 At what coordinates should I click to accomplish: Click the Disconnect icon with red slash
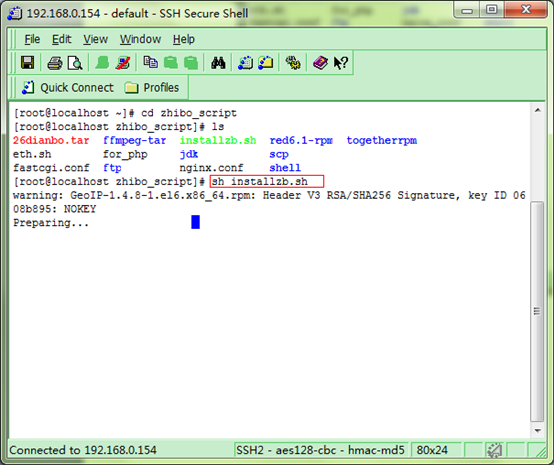point(123,63)
